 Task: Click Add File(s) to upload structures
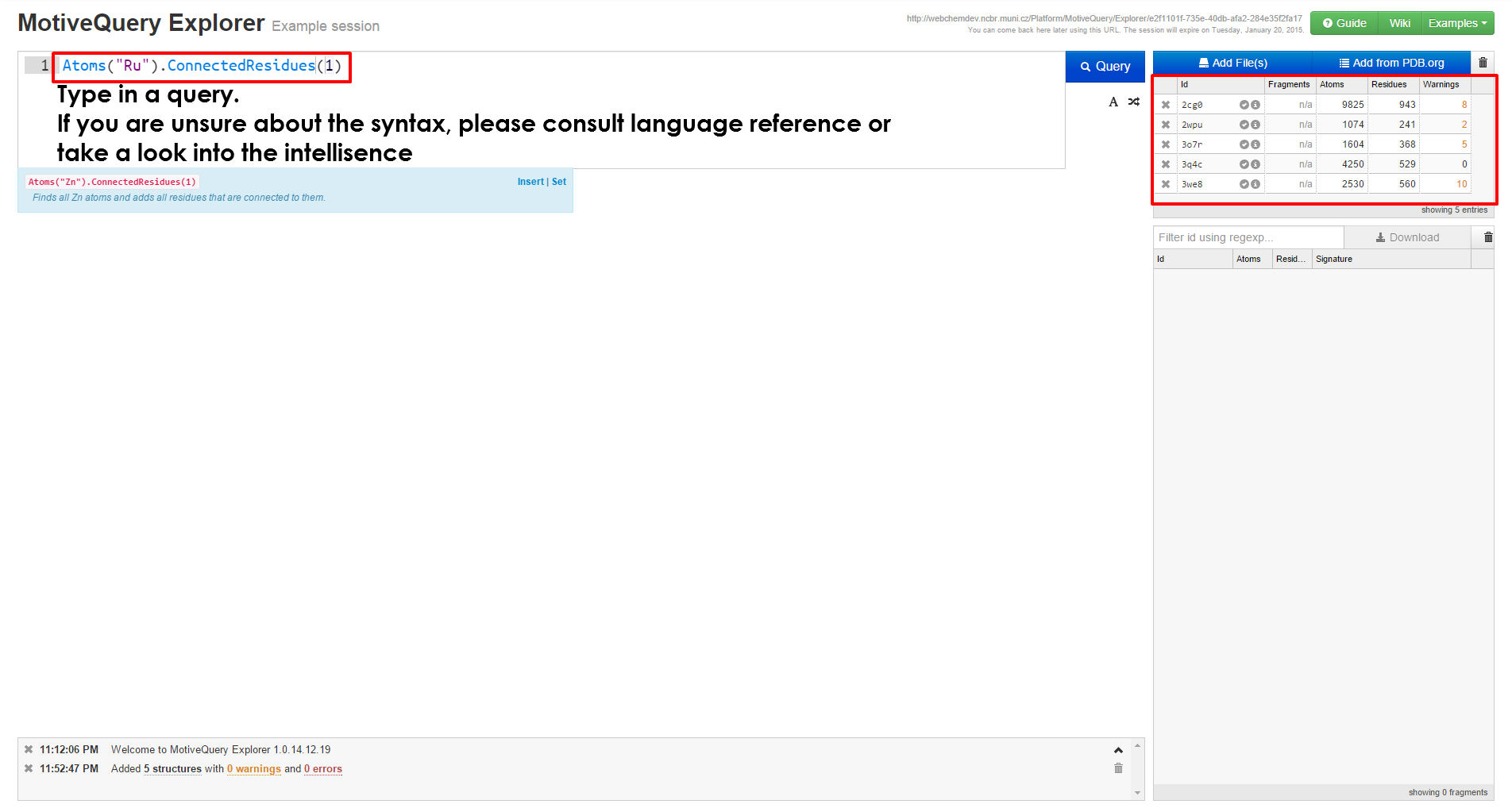(x=1232, y=63)
